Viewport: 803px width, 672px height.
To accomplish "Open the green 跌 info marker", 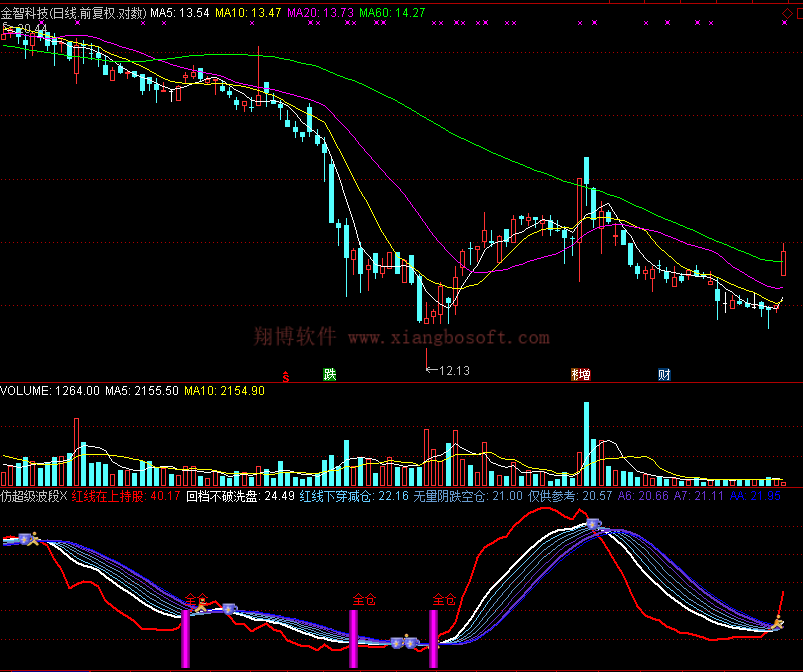I will (329, 374).
